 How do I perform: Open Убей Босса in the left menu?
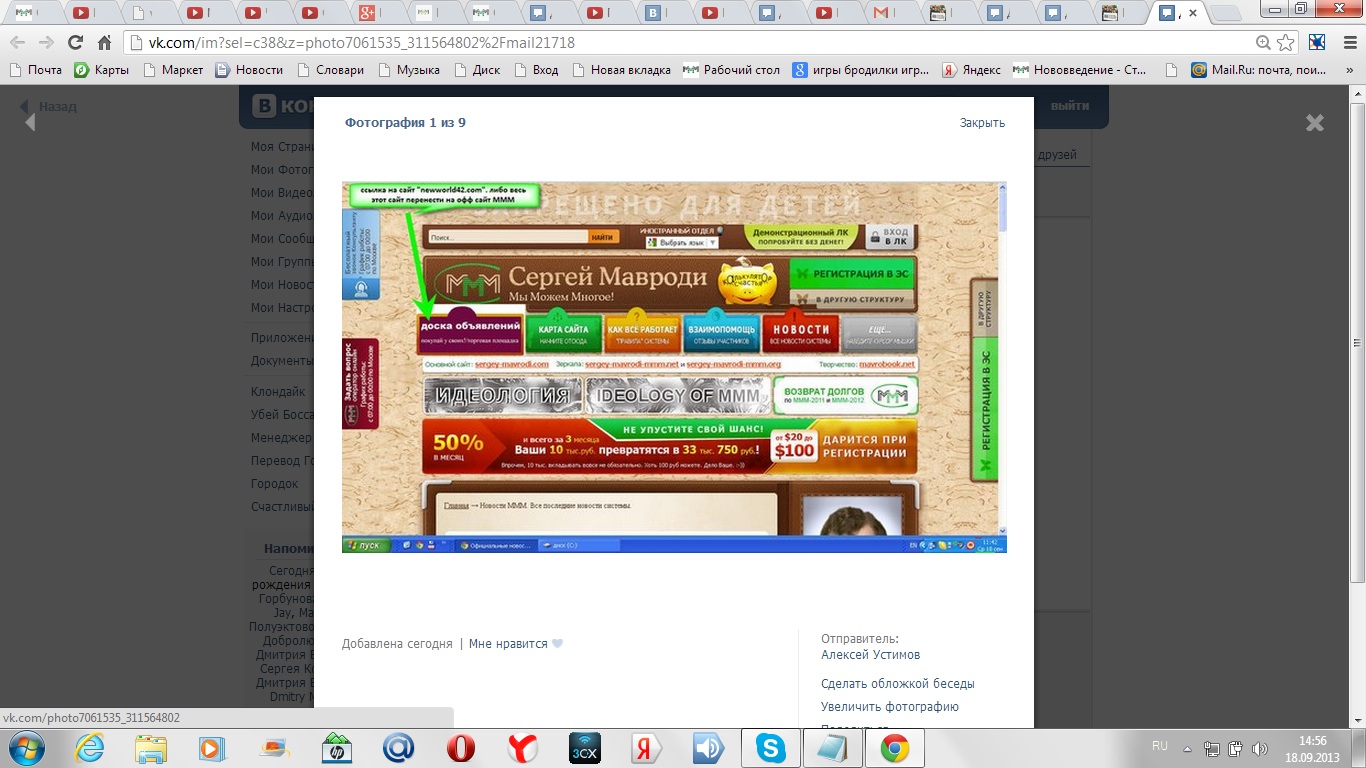point(281,415)
